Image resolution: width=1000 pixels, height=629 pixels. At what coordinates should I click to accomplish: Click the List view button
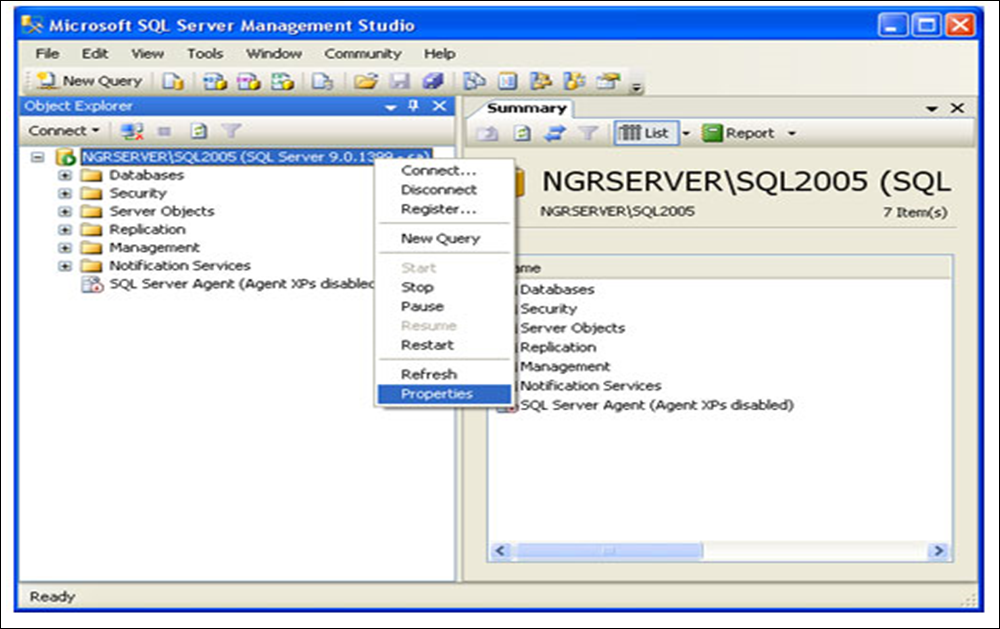[x=645, y=133]
